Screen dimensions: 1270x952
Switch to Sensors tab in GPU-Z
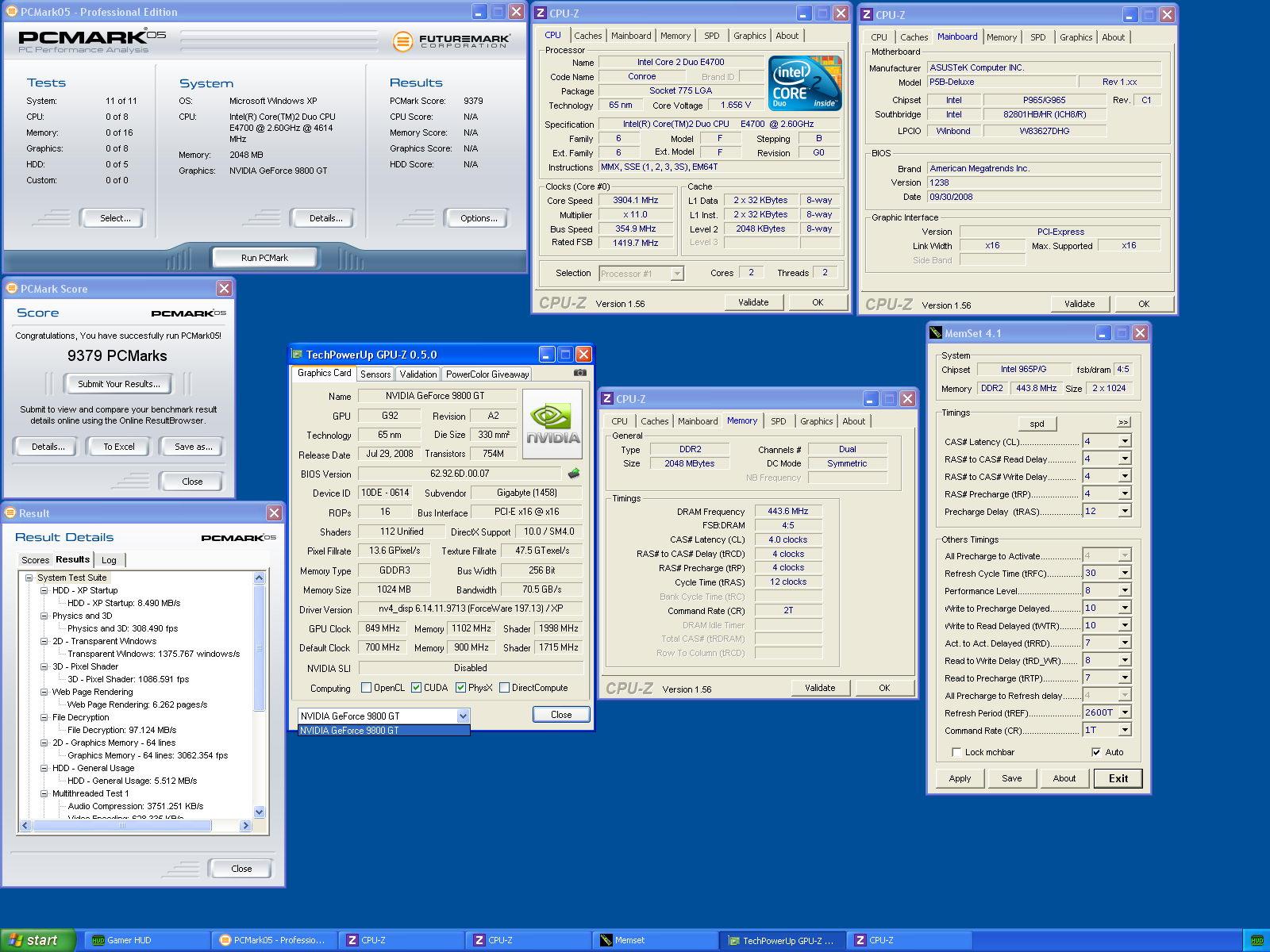(x=375, y=374)
